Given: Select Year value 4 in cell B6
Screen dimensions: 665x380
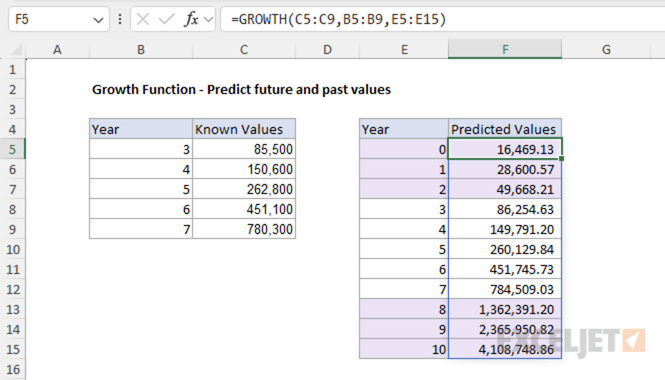Looking at the screenshot, I should click(141, 169).
